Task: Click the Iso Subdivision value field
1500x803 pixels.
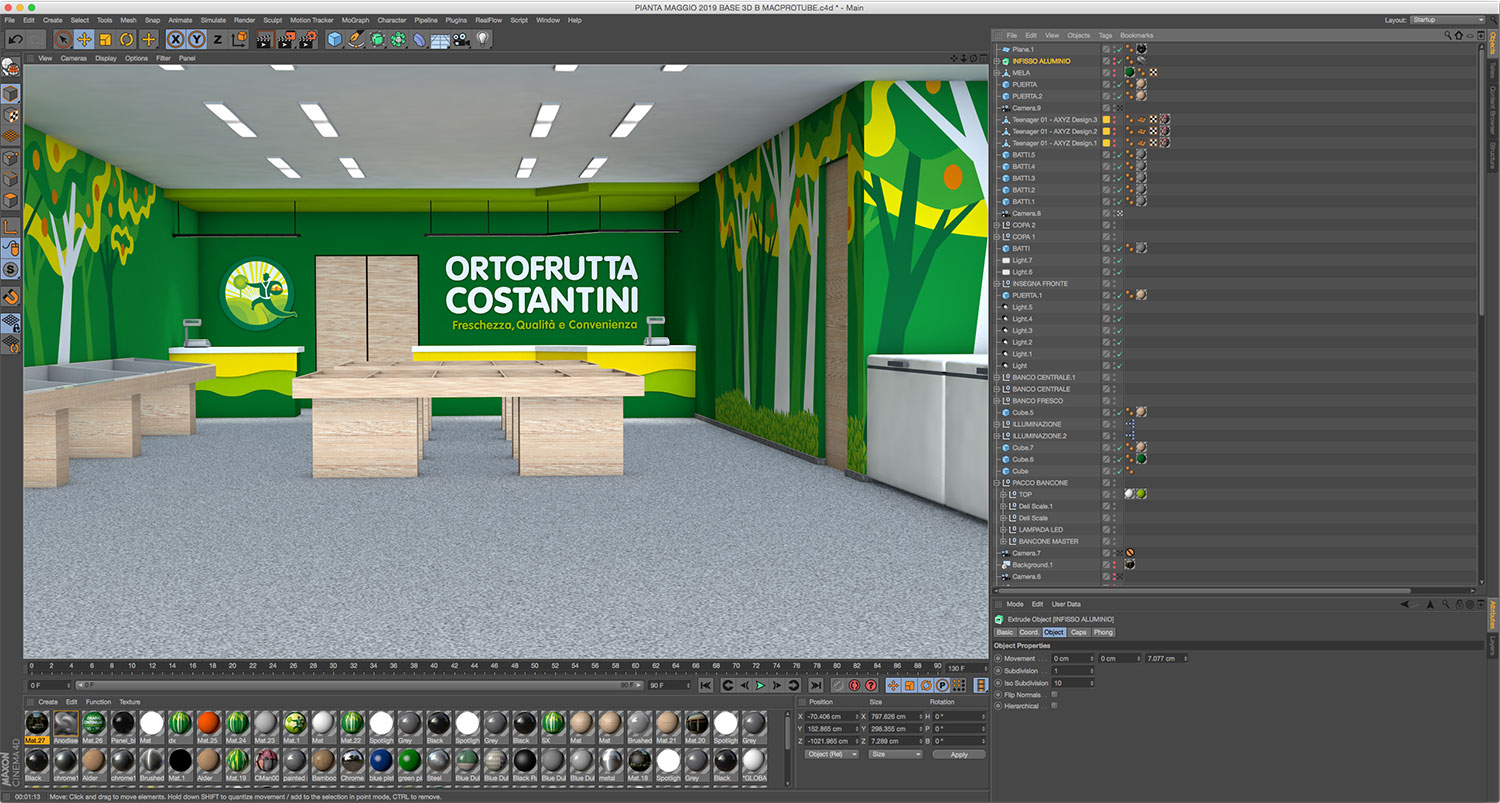Action: [x=1072, y=682]
